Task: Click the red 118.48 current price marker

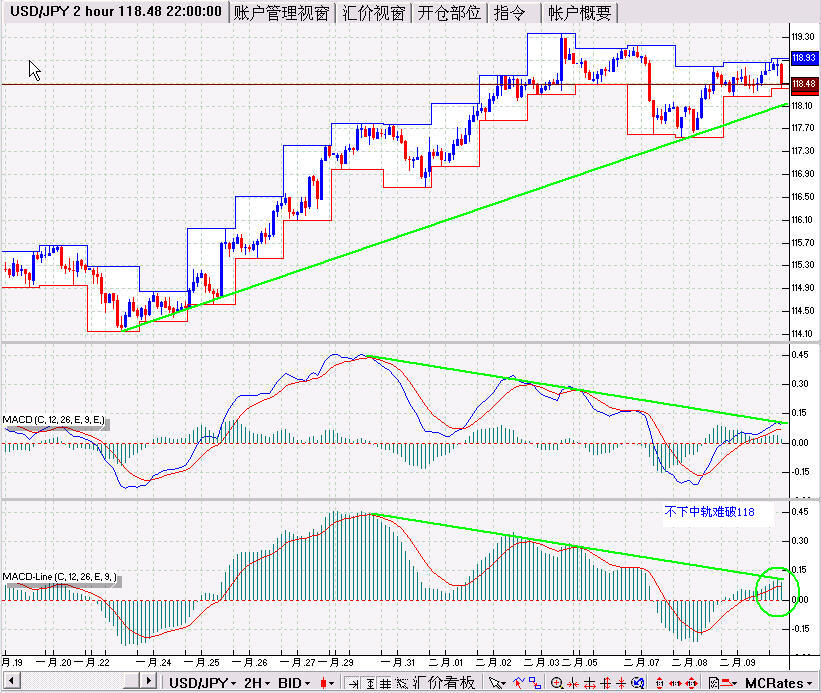Action: click(x=804, y=84)
